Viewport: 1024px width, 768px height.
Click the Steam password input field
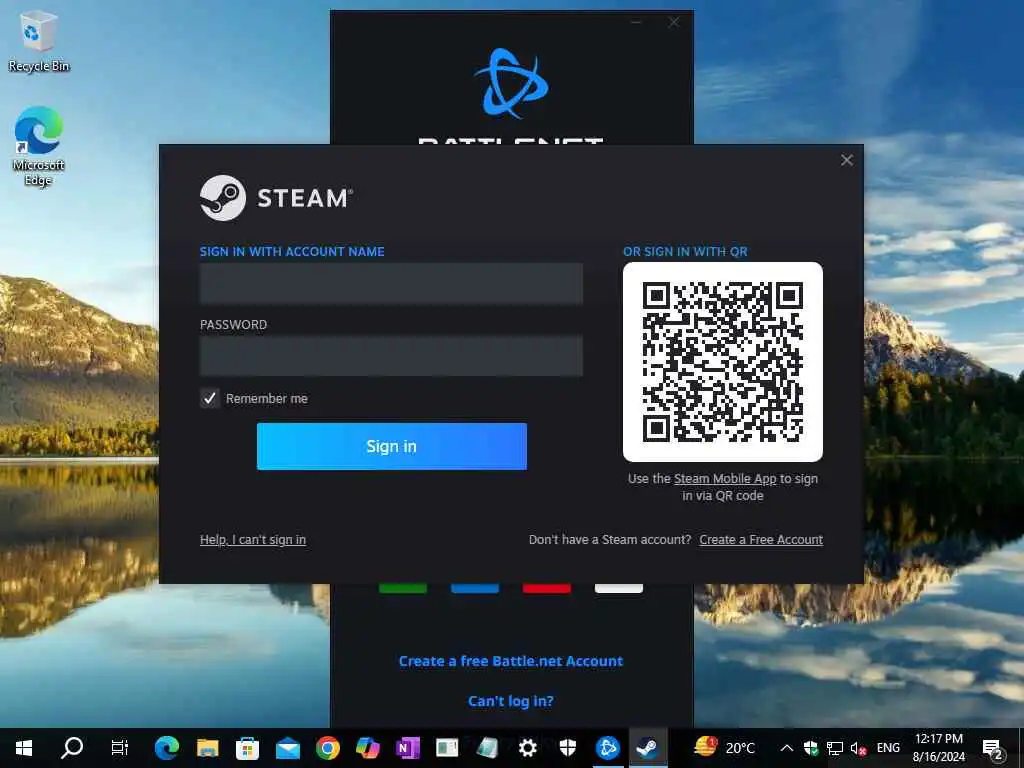(x=391, y=356)
